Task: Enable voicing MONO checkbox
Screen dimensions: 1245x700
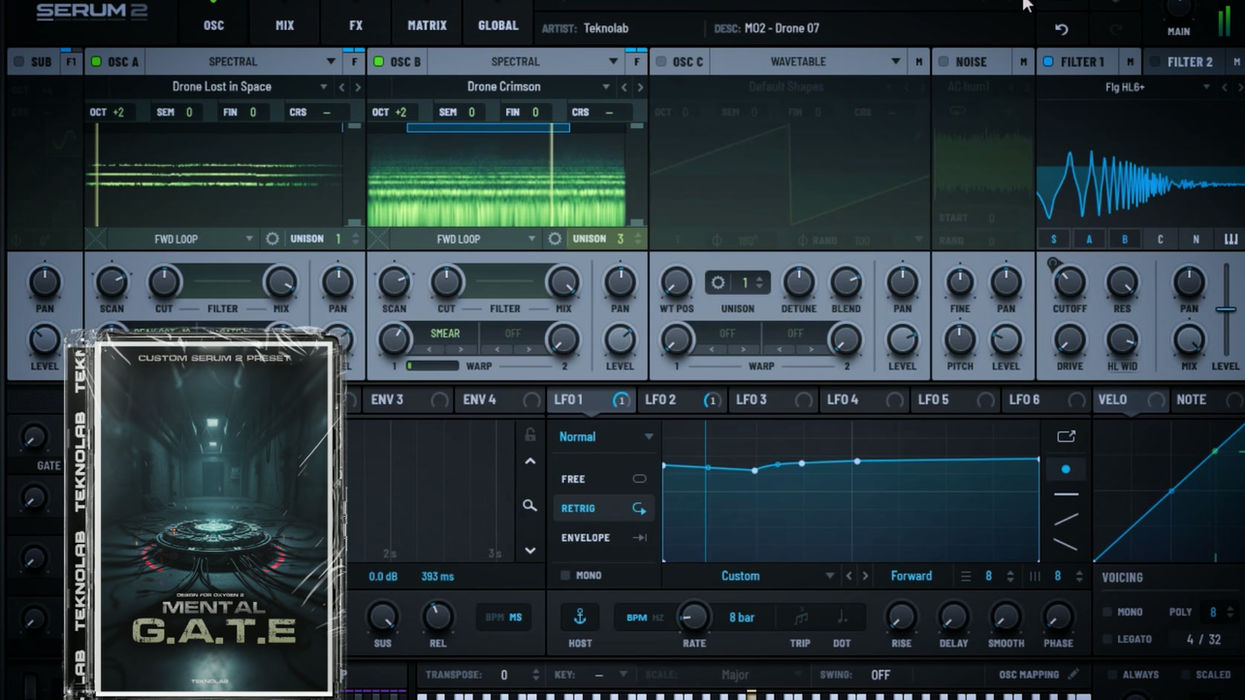Action: coord(1107,612)
